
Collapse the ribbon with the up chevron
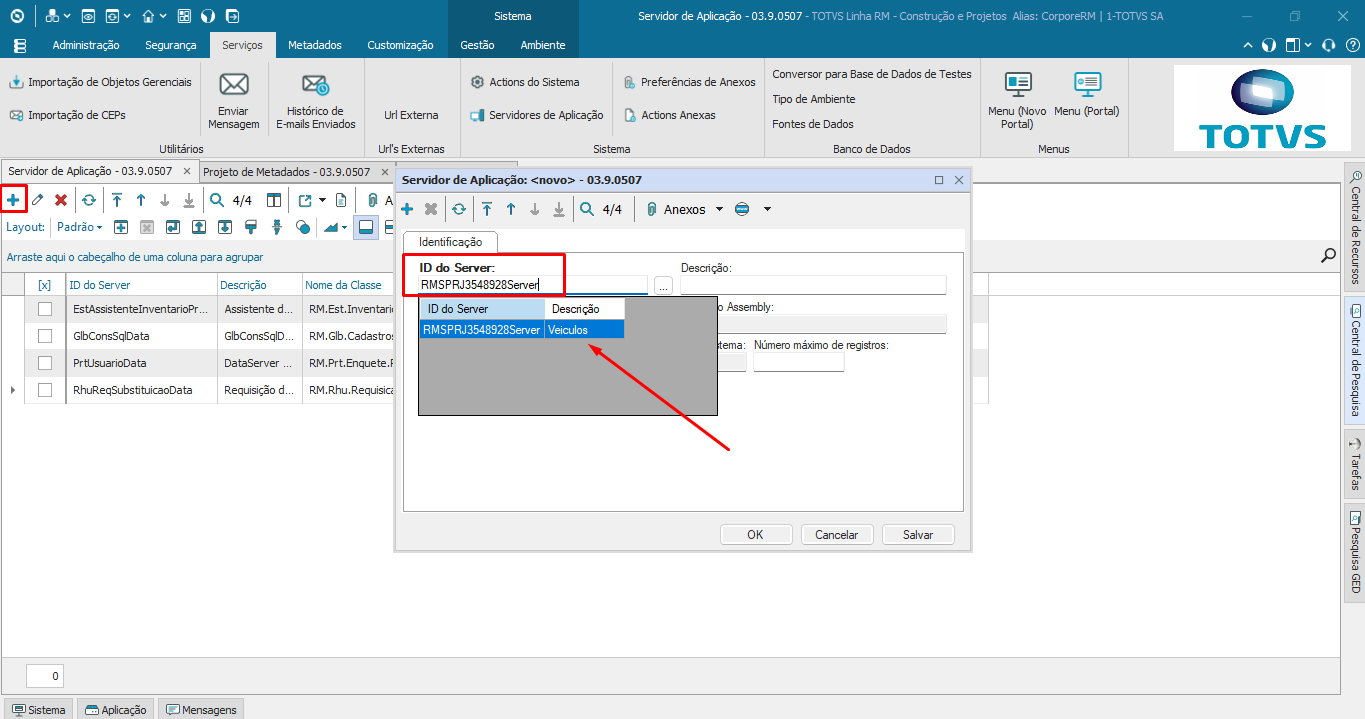(1247, 45)
